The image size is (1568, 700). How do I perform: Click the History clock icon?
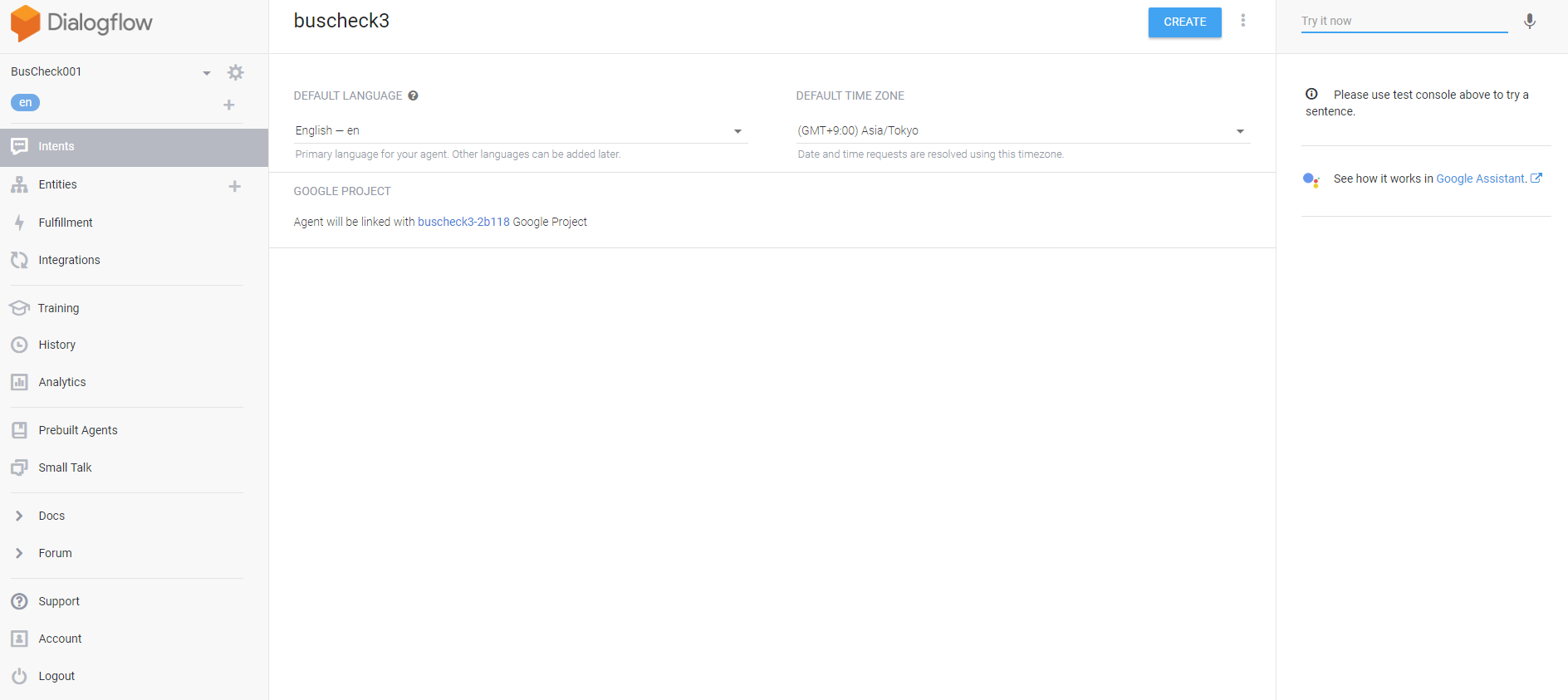click(x=19, y=345)
